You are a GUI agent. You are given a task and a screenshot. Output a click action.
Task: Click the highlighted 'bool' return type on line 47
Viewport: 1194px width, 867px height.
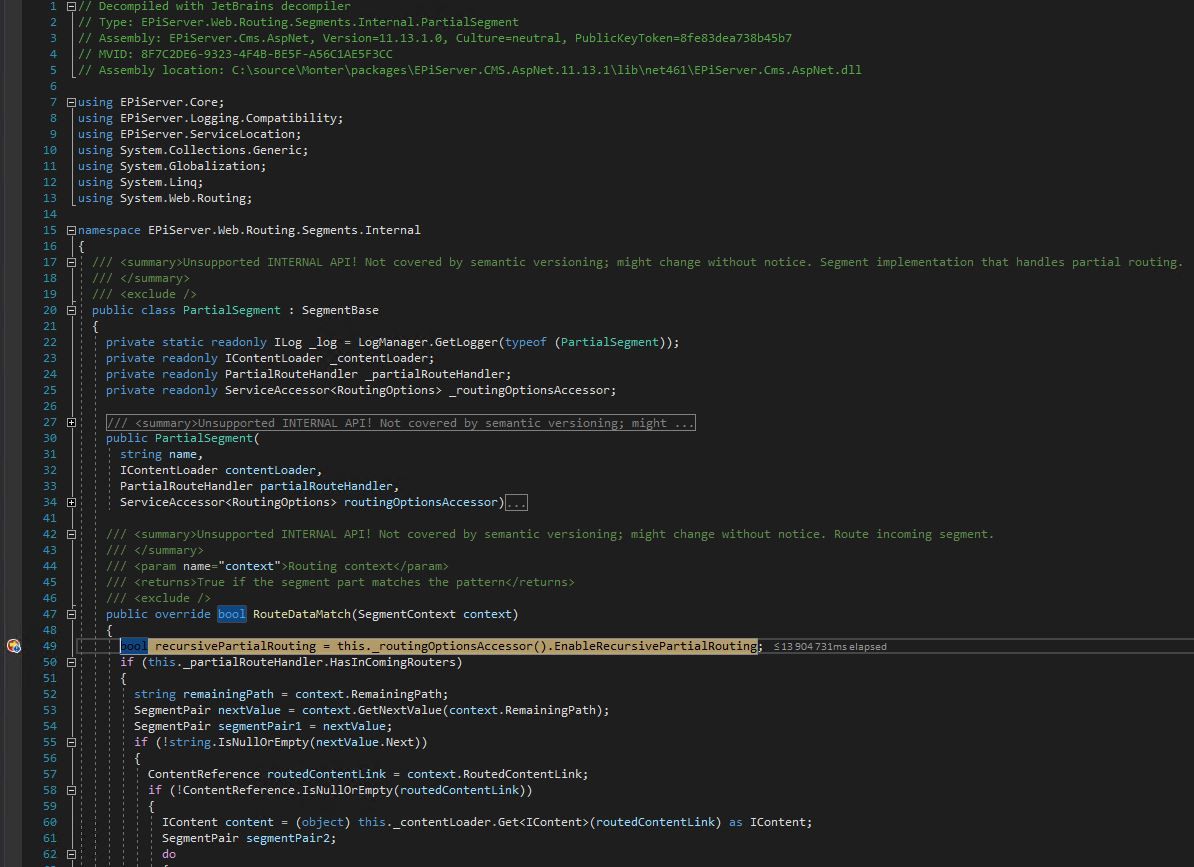coord(231,614)
